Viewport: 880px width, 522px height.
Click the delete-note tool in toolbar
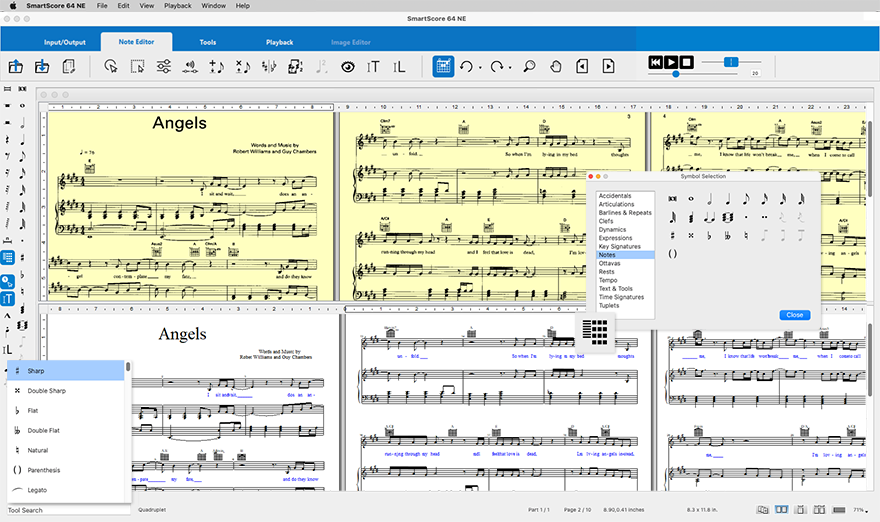click(242, 67)
